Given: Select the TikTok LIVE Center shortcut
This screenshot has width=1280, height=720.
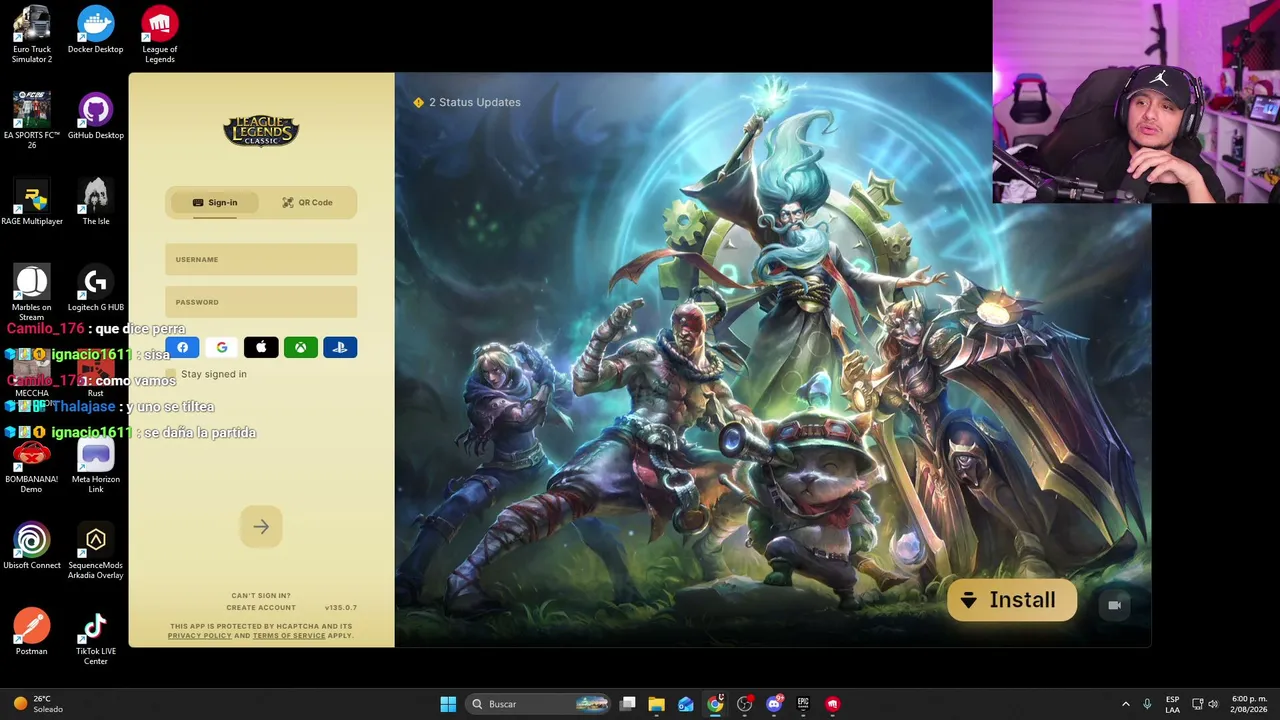Looking at the screenshot, I should click(x=96, y=637).
